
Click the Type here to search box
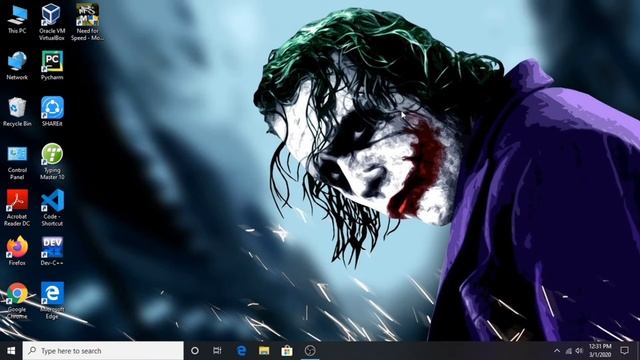tap(103, 351)
